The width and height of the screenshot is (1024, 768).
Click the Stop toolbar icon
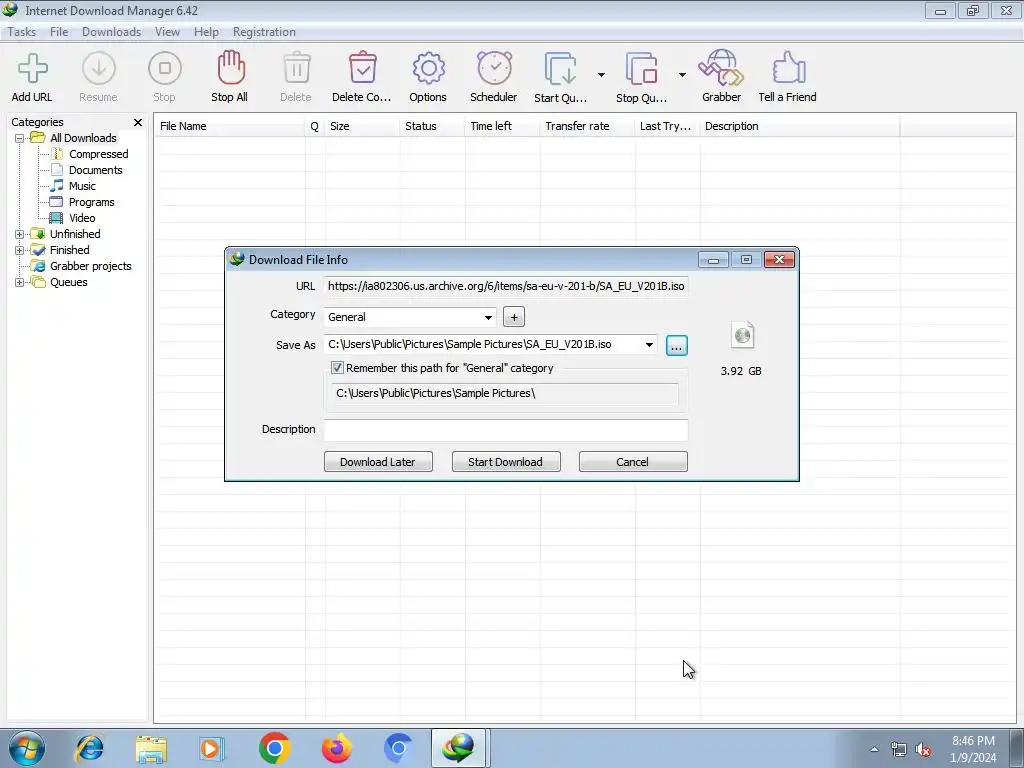(165, 69)
